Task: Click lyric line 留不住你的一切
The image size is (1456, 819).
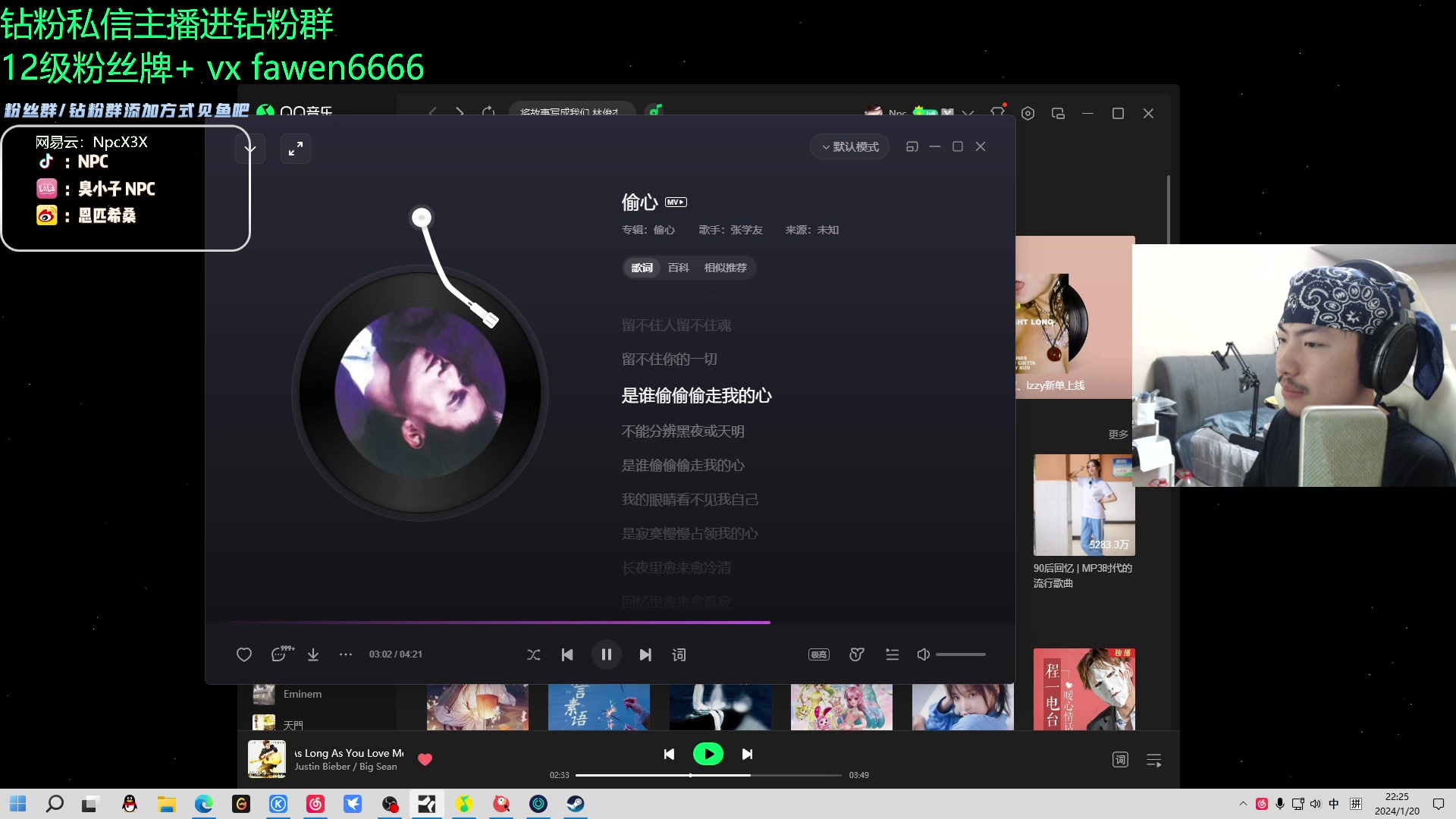Action: [670, 359]
